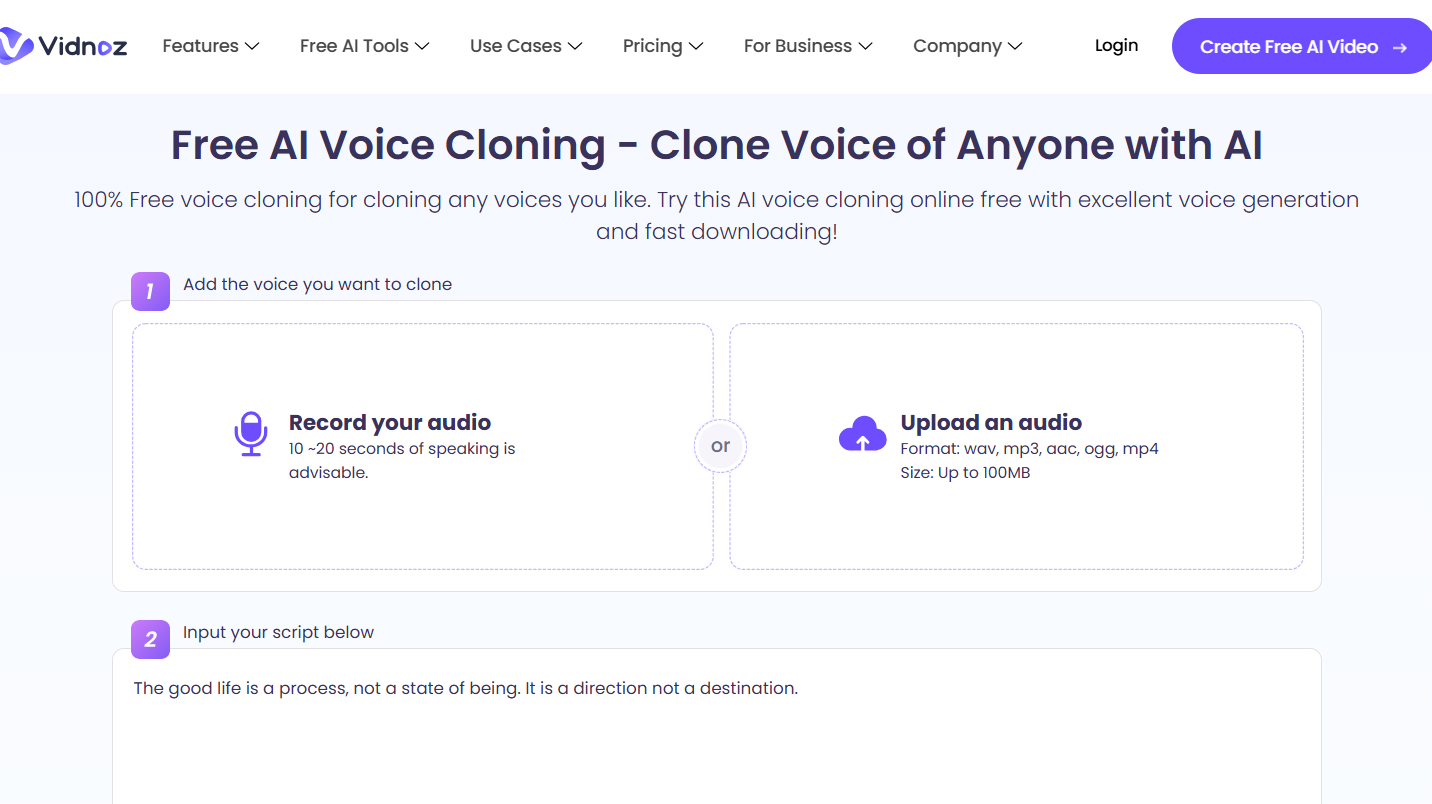Image resolution: width=1432 pixels, height=804 pixels.
Task: Click the Login link
Action: coord(1116,45)
